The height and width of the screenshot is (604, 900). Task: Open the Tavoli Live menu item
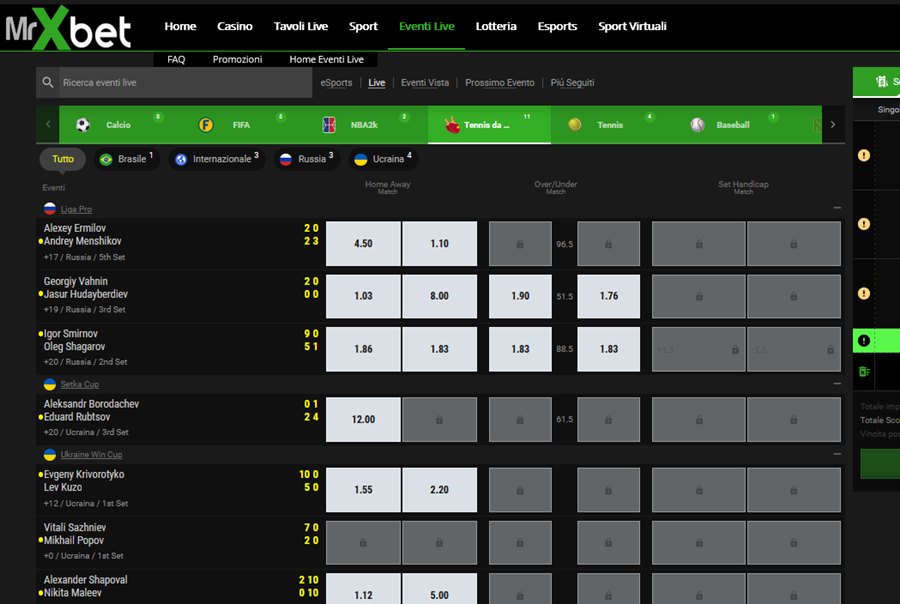(x=301, y=26)
